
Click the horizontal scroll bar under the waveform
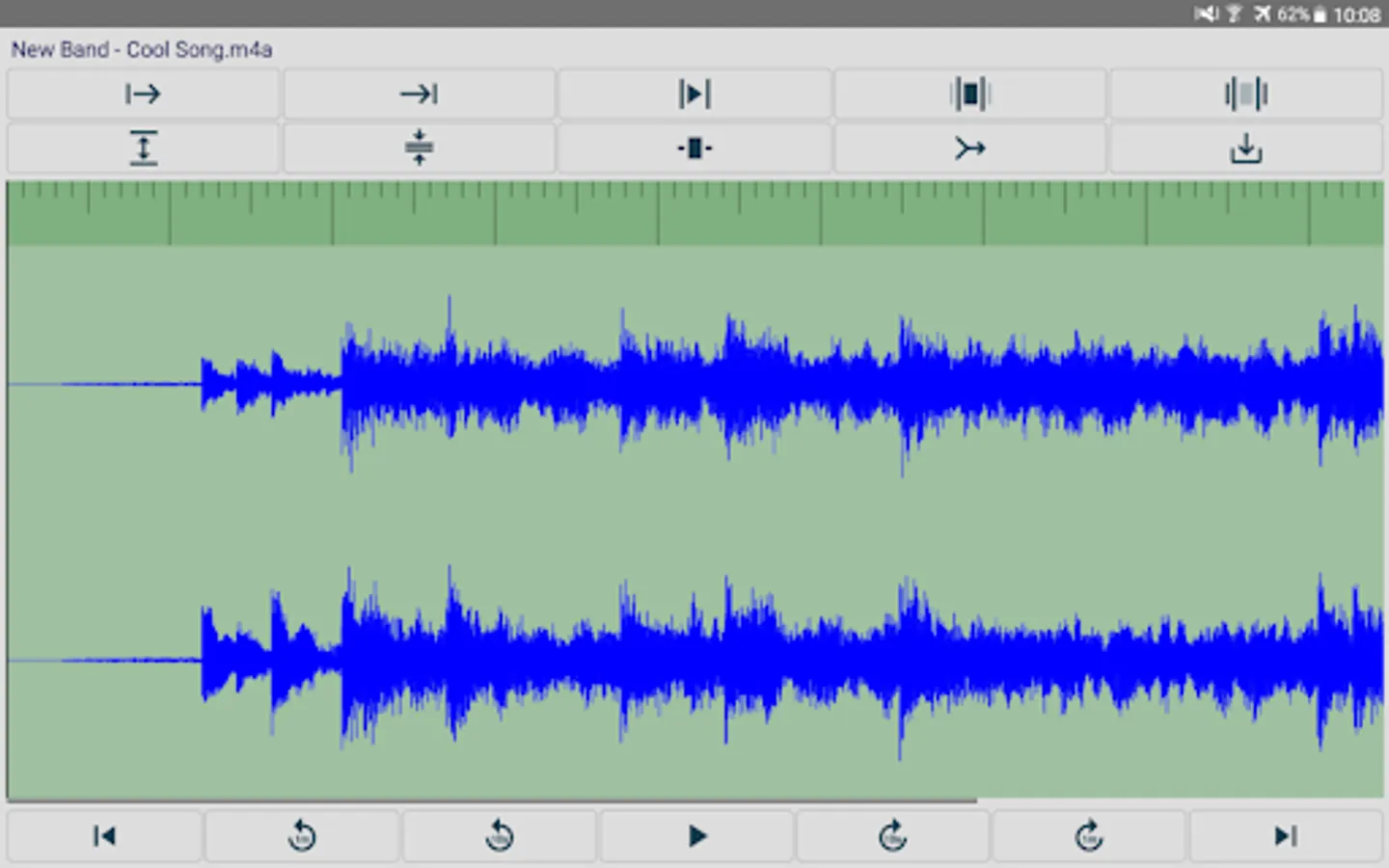pyautogui.click(x=492, y=800)
